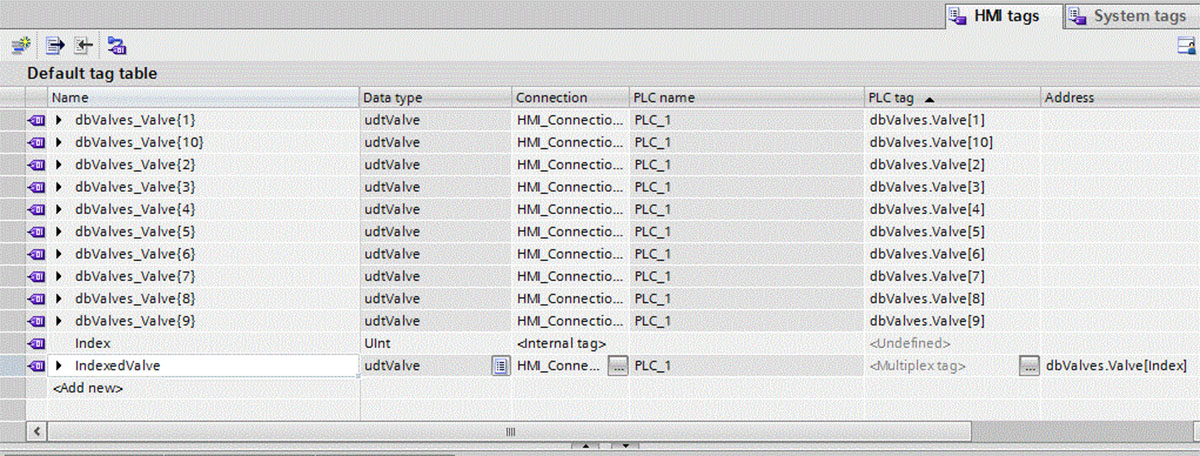This screenshot has width=1200, height=456.
Task: Click the up arrow on the pane splitter
Action: [x=583, y=446]
